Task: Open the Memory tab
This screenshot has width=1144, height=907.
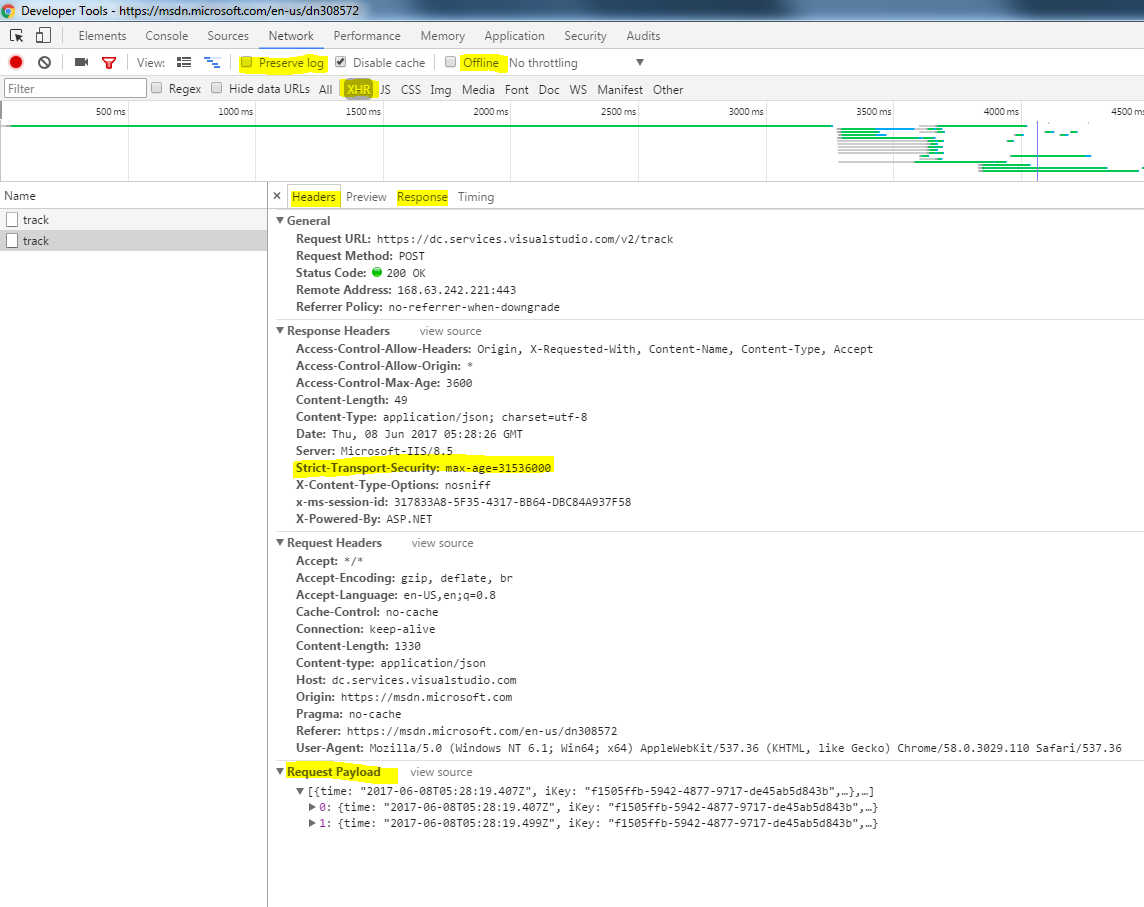Action: [442, 36]
